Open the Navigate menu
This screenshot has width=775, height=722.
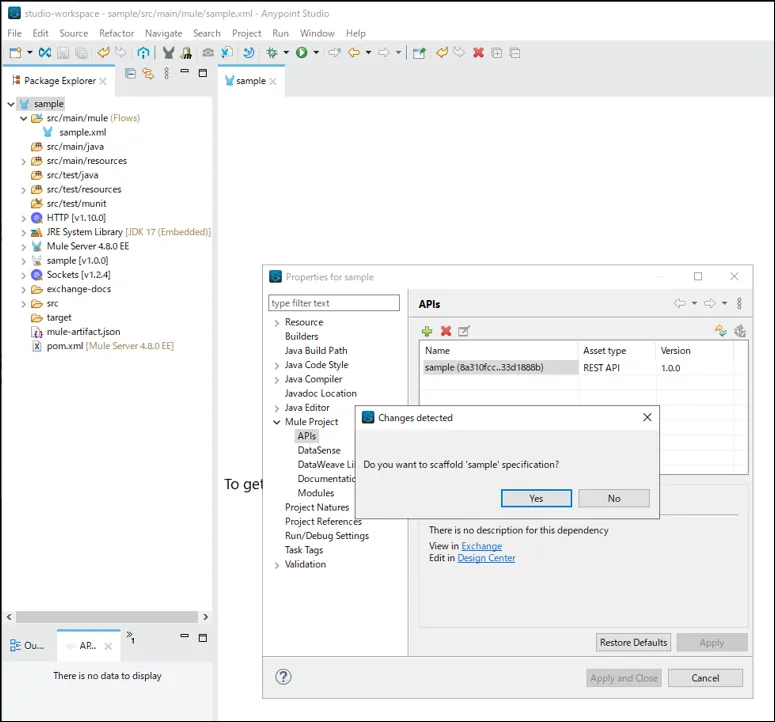tap(164, 33)
